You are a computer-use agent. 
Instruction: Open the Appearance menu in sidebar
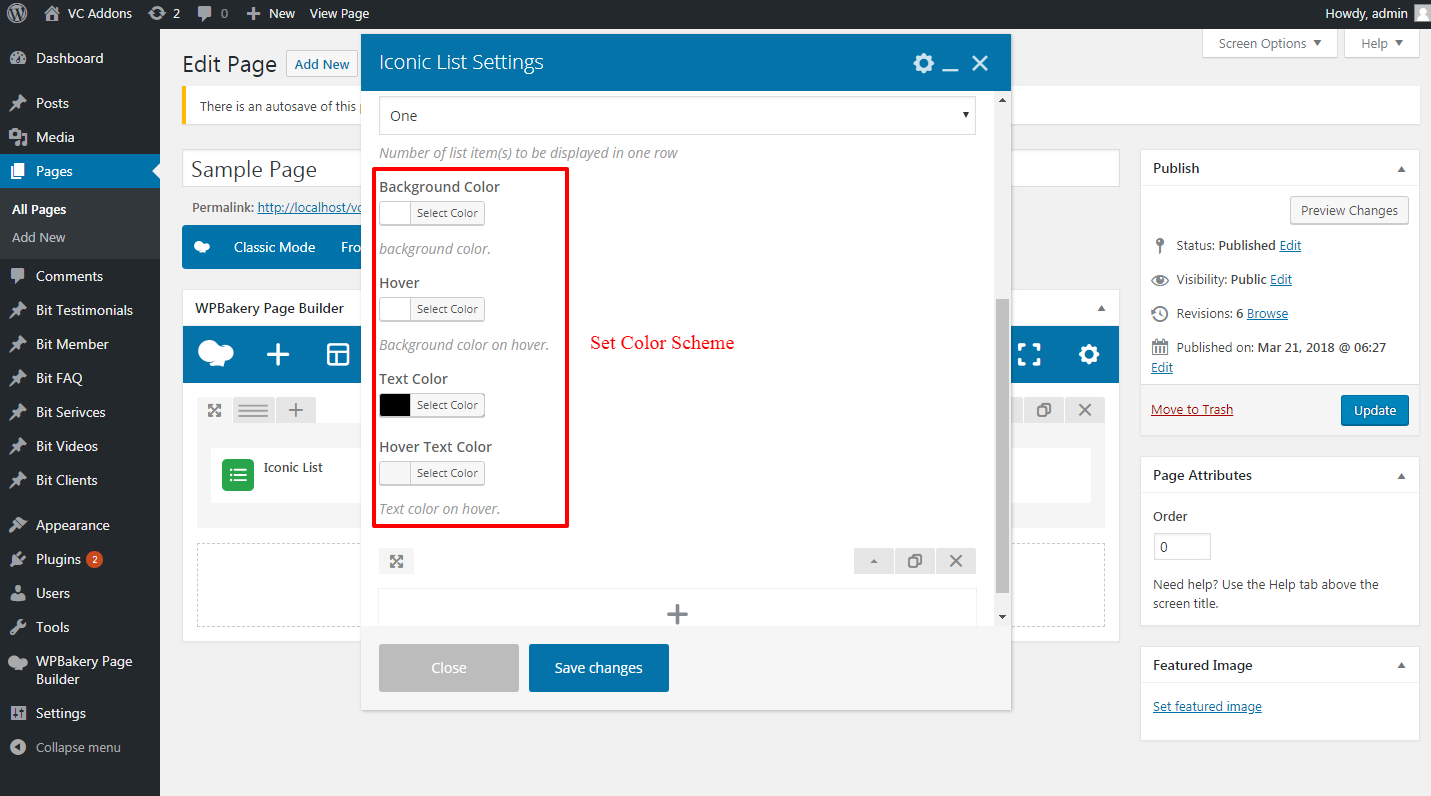coord(72,525)
